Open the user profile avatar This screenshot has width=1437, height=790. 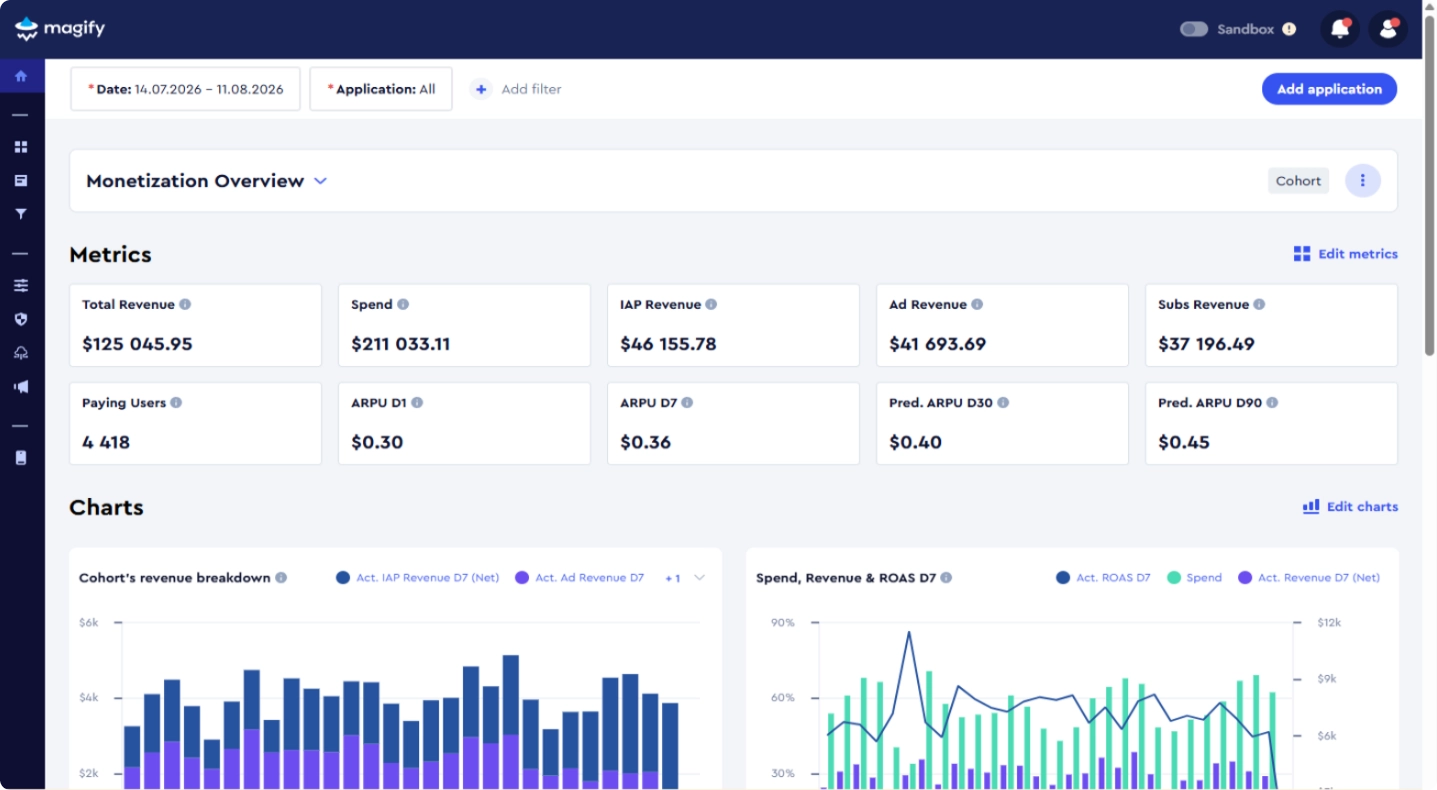[x=1388, y=29]
